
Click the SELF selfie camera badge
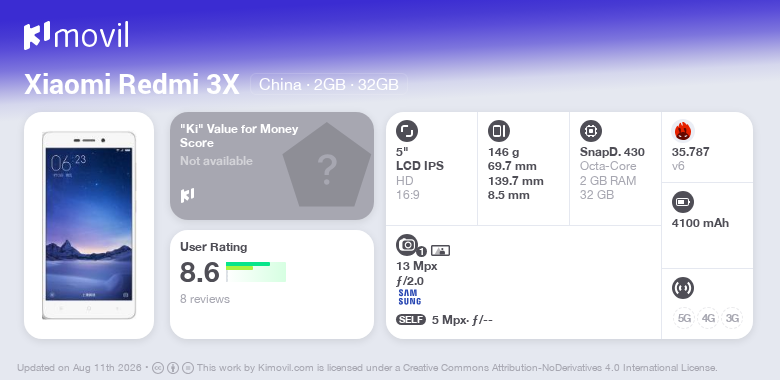[411, 320]
